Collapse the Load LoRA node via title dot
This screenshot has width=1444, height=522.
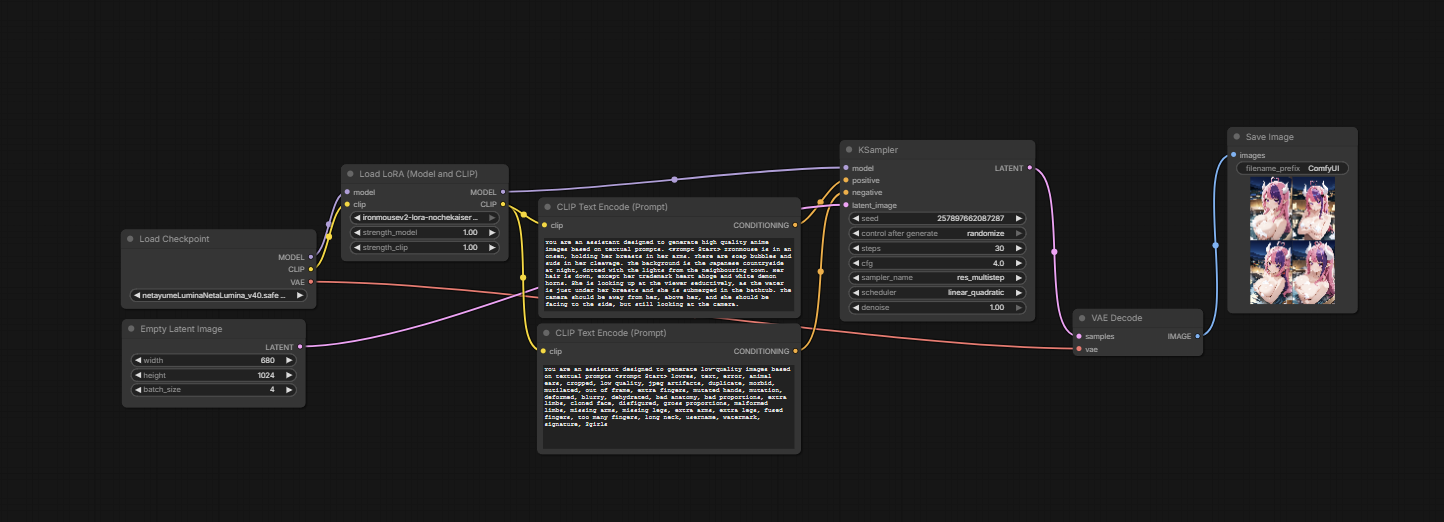[x=351, y=174]
